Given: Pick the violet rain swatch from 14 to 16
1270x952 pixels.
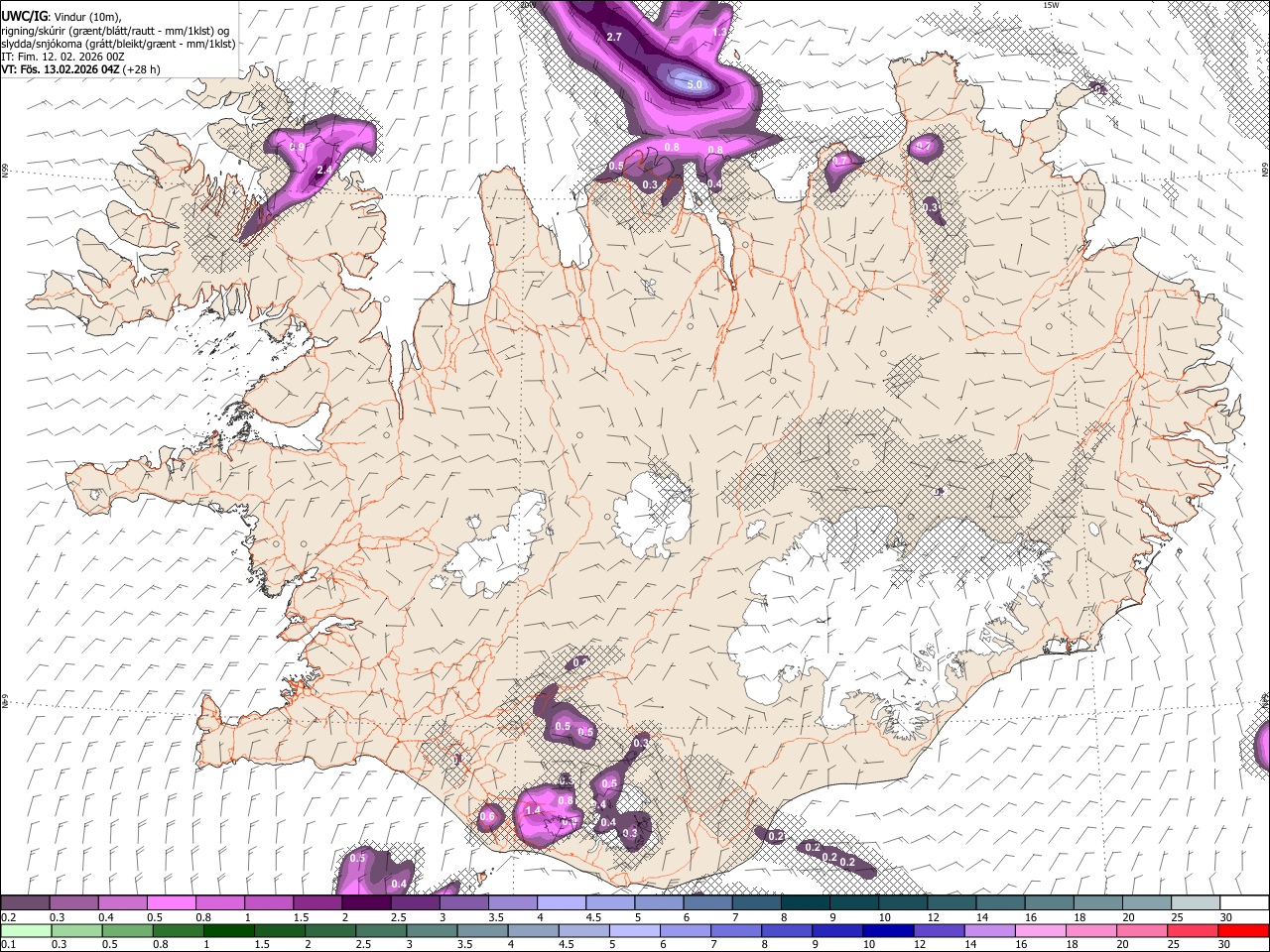Looking at the screenshot, I should tap(989, 930).
